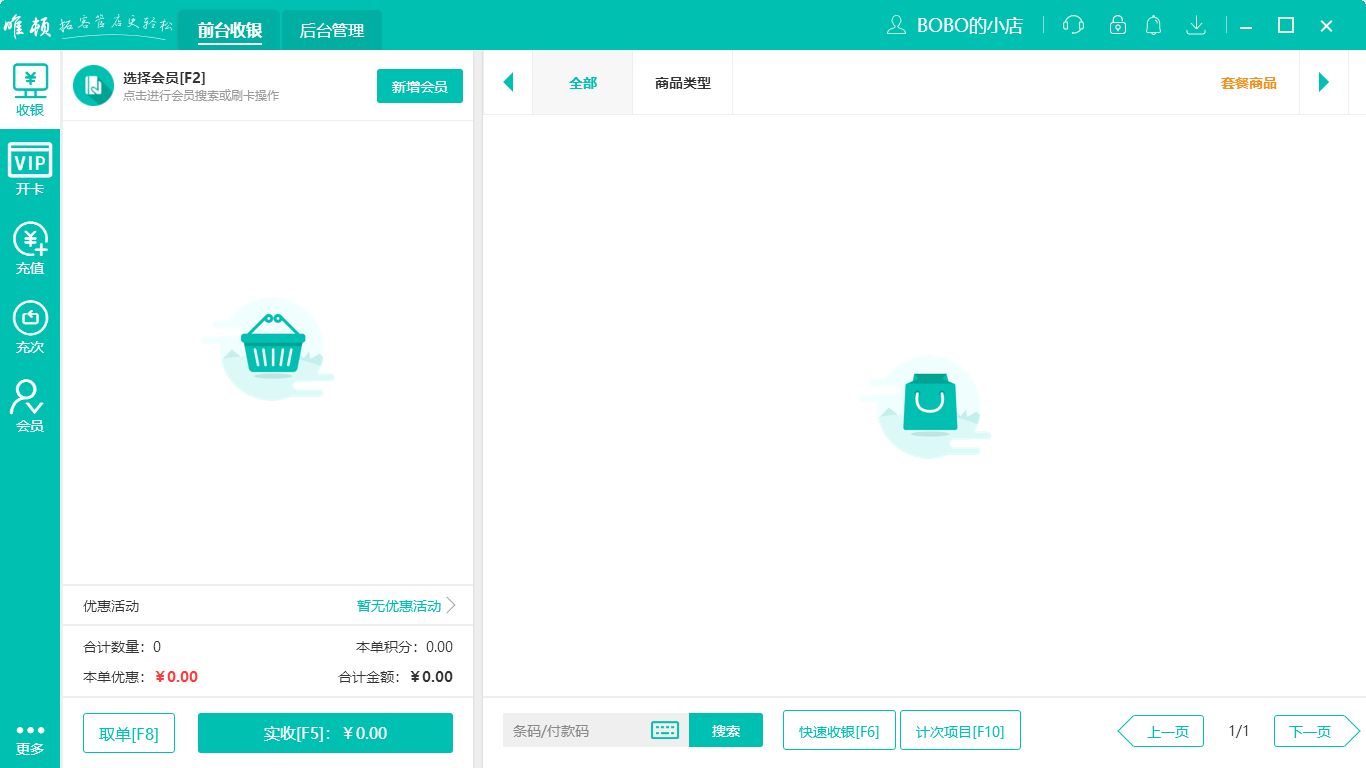Image resolution: width=1366 pixels, height=768 pixels.
Task: Click the 本单优惠 discount amount
Action: click(x=176, y=676)
